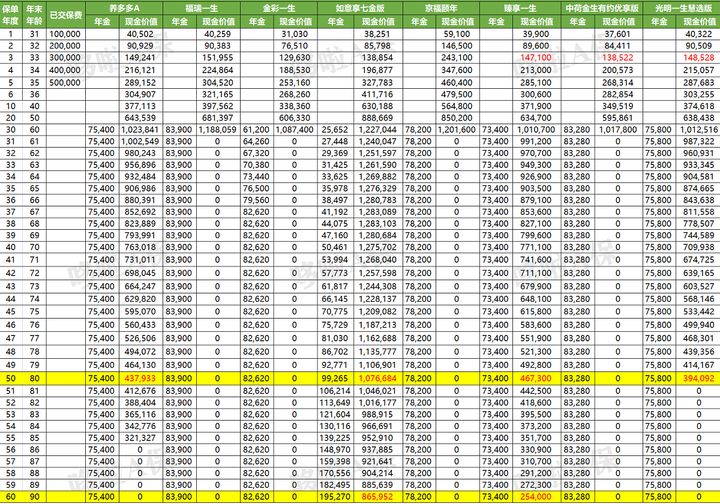Screen dimensions: 720x504
Task: Select cash value cell 1,106,901
Action: tap(377, 365)
